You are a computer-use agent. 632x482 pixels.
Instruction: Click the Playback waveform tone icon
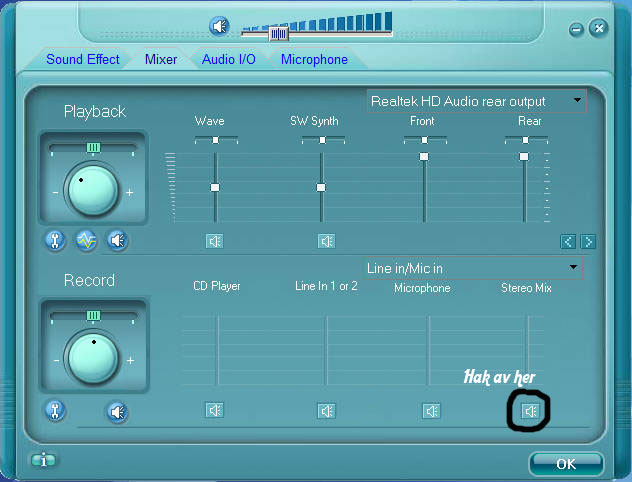click(x=86, y=241)
